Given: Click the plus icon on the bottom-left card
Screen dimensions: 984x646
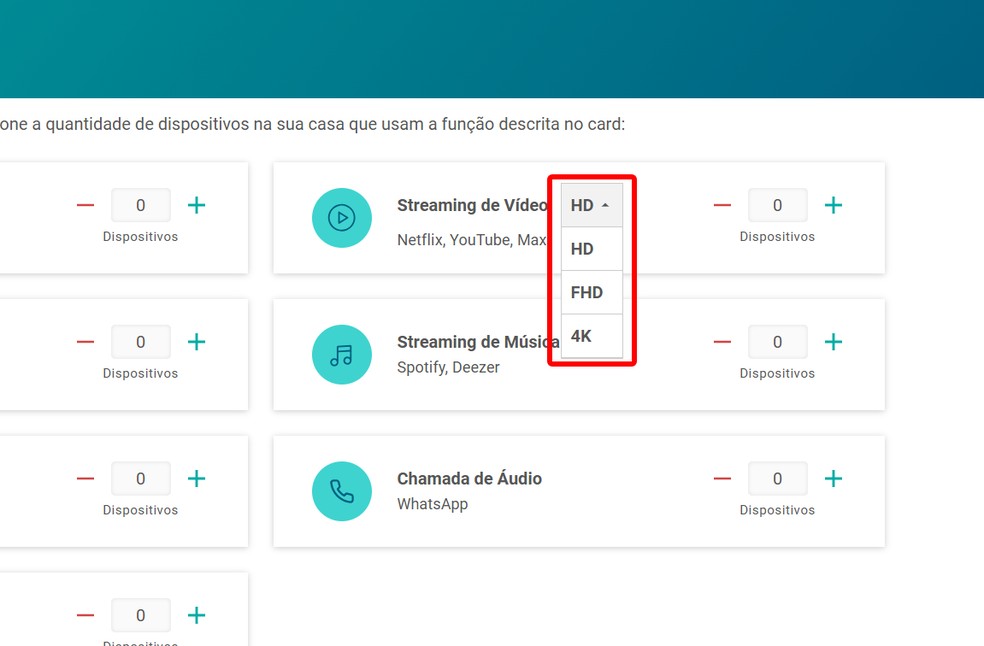Looking at the screenshot, I should coord(196,615).
